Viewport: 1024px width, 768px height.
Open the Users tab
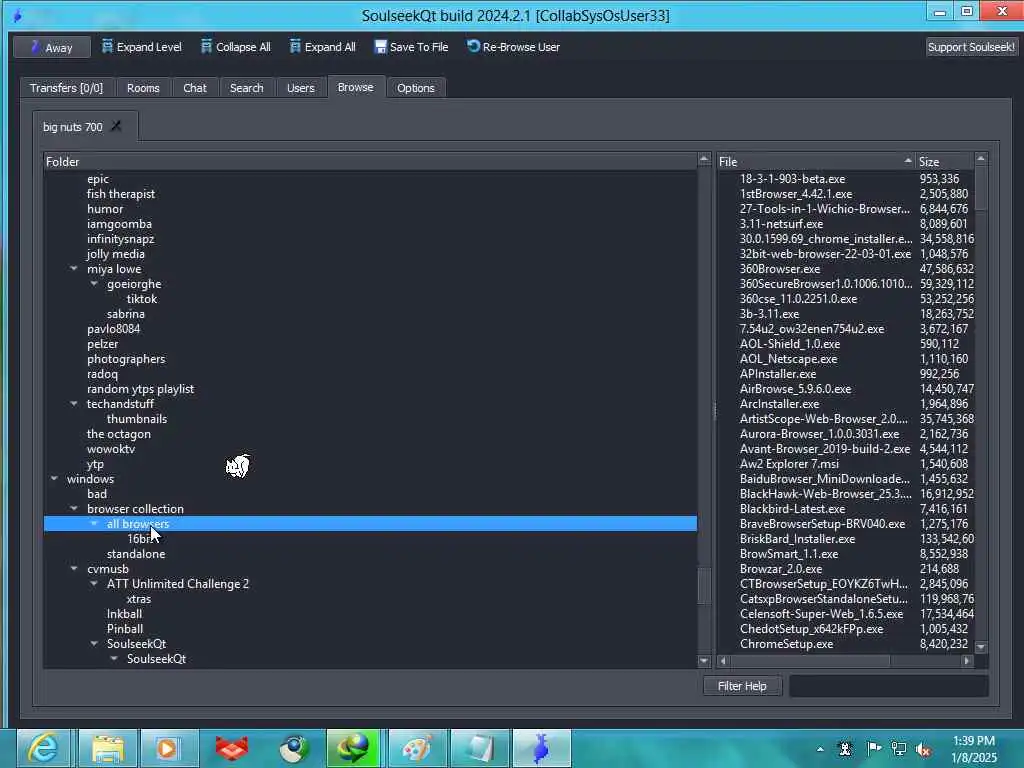click(x=300, y=88)
